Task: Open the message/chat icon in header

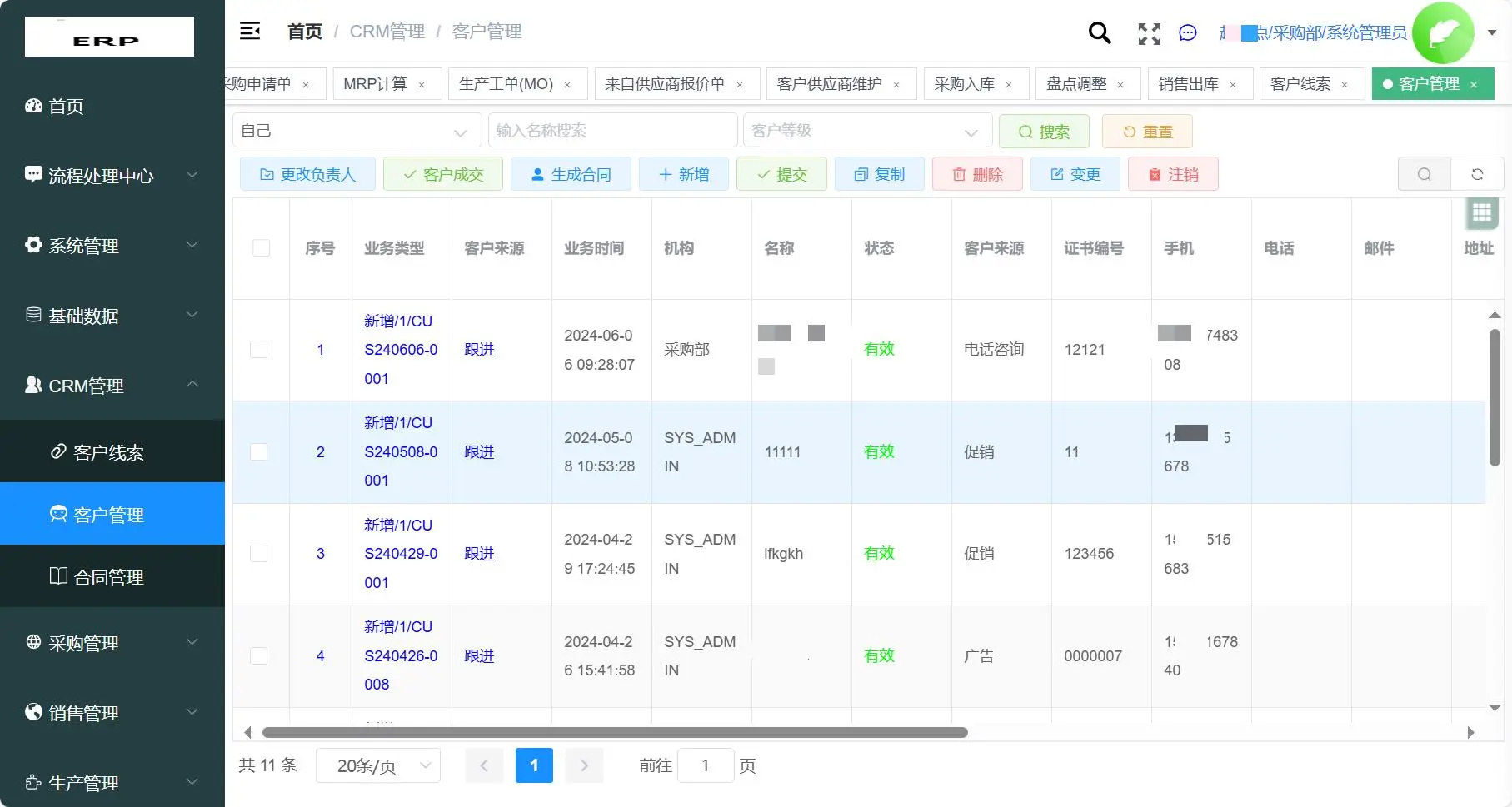Action: pos(1187,33)
